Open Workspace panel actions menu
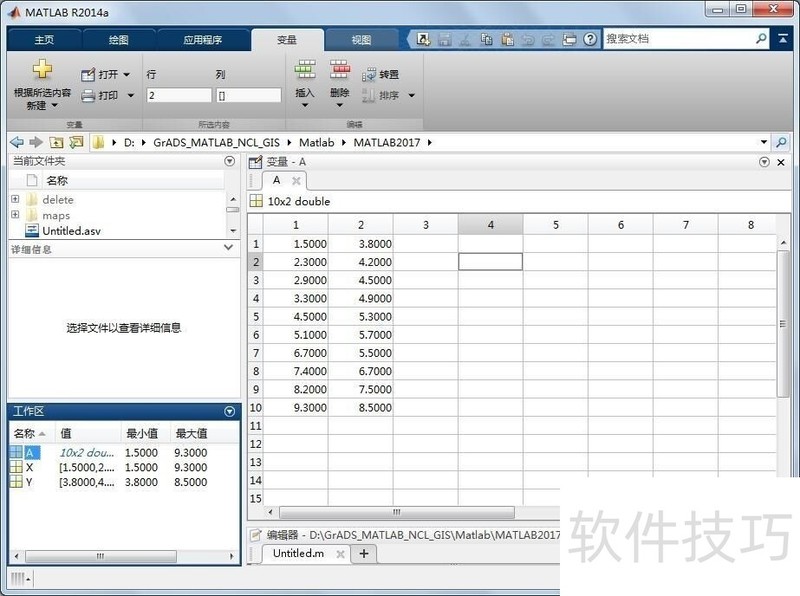 click(x=230, y=411)
